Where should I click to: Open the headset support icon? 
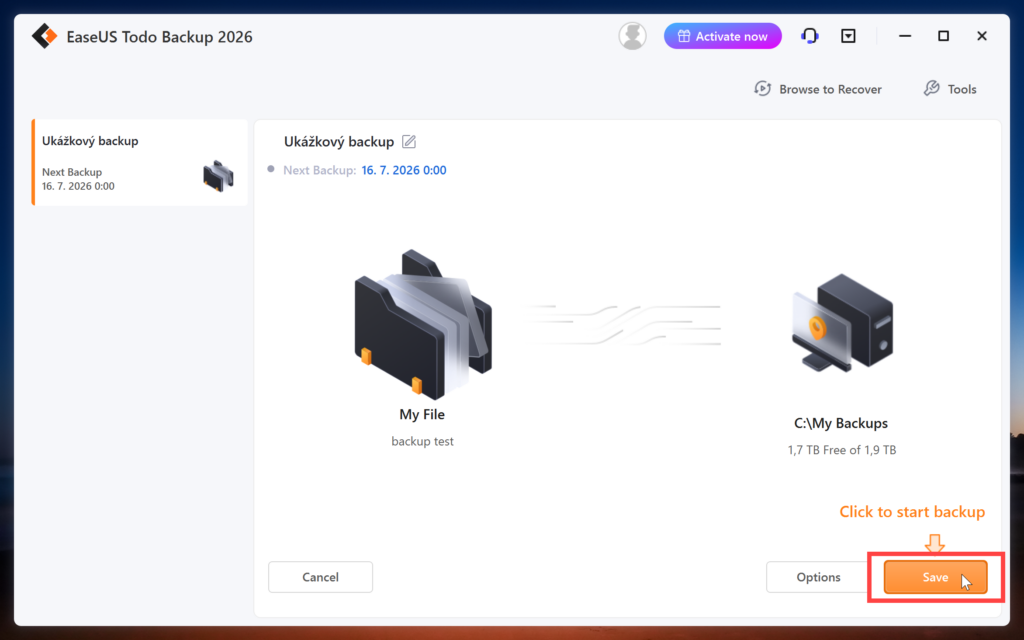point(809,36)
